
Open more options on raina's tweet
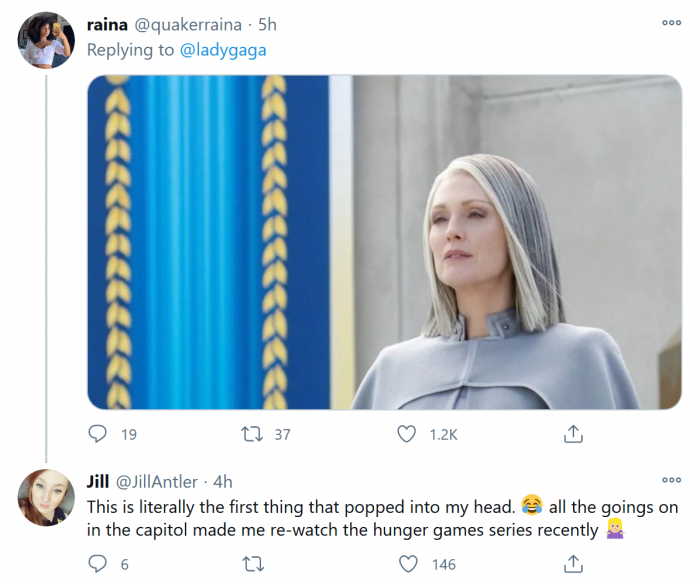[x=671, y=23]
